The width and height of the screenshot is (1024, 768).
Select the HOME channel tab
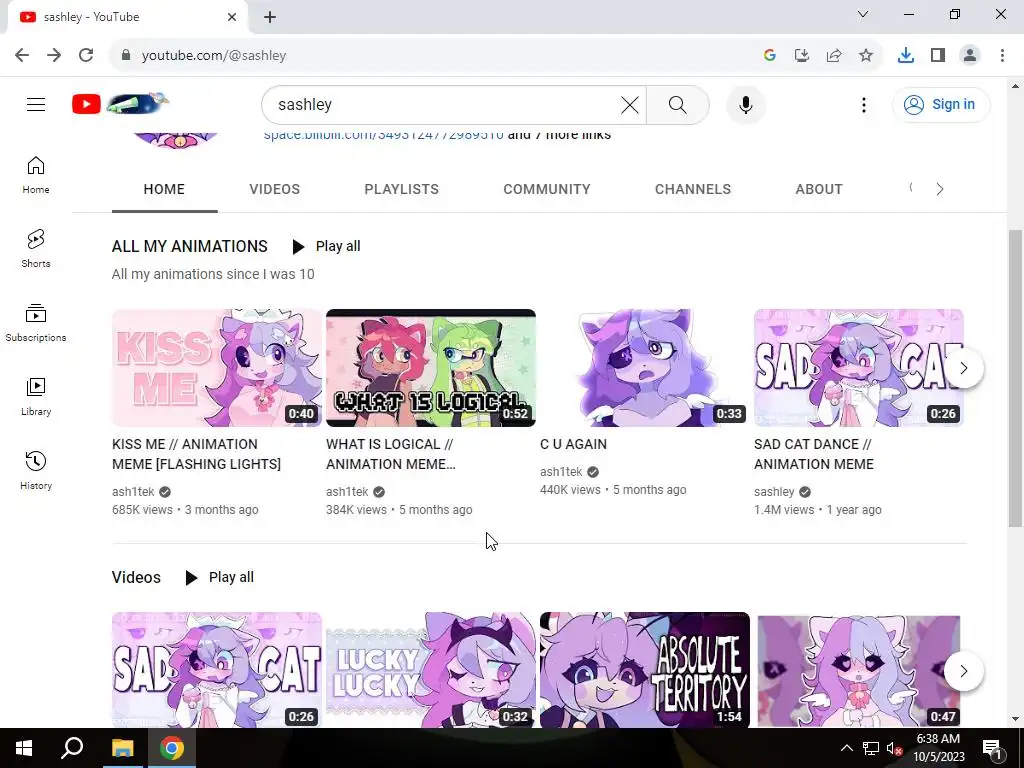(x=164, y=189)
